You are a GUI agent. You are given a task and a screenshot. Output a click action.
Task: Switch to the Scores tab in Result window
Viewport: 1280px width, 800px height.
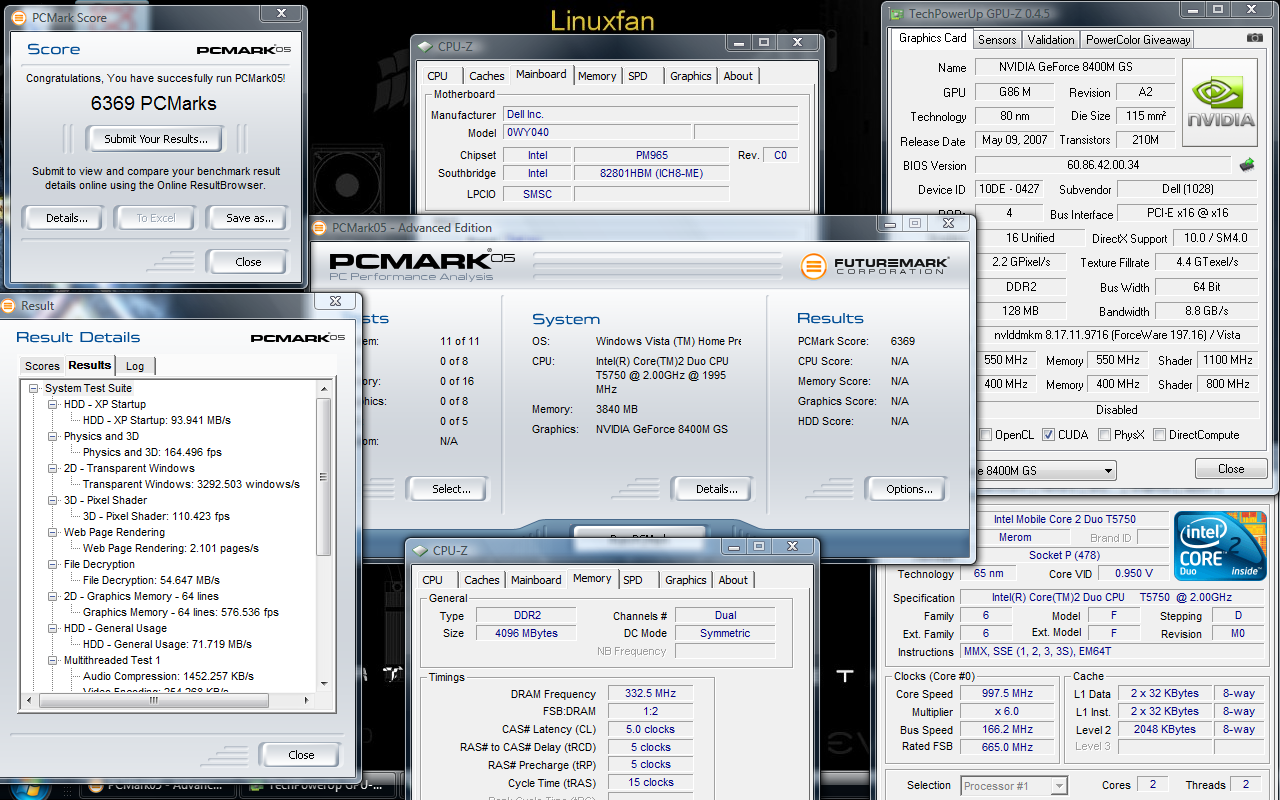(x=42, y=366)
